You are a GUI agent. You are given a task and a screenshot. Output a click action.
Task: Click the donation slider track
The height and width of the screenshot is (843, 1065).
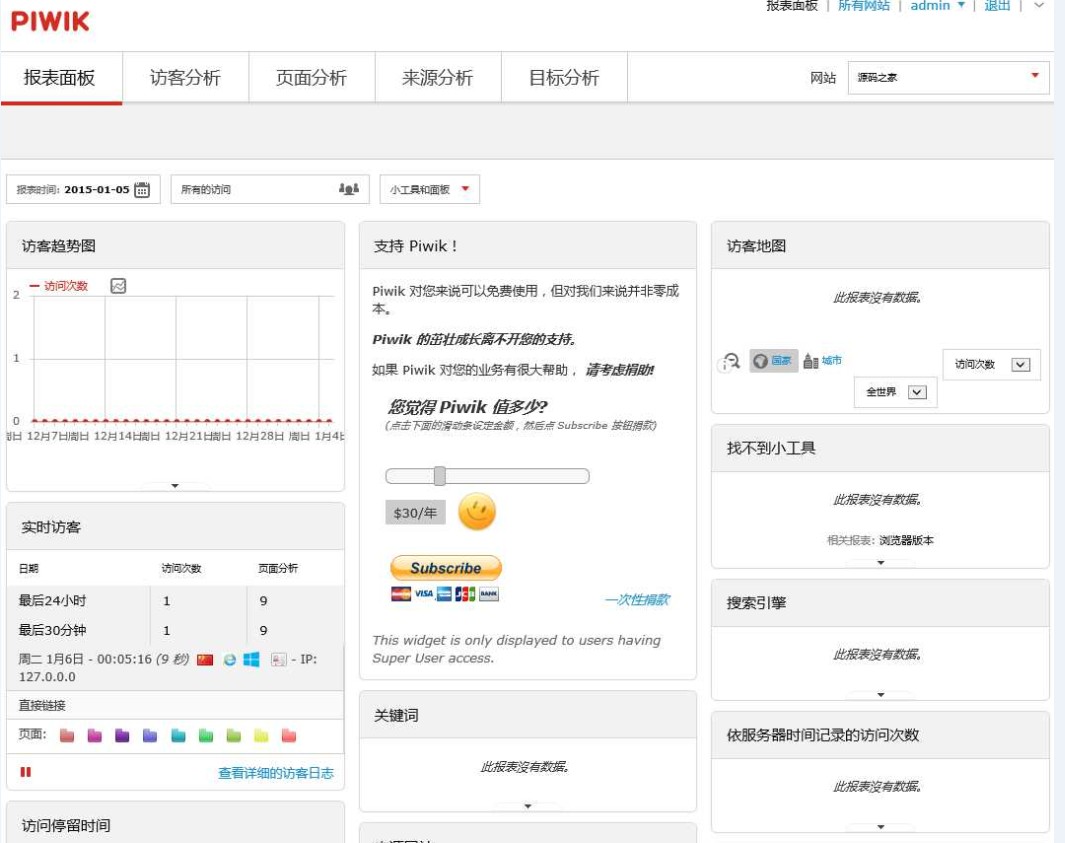(x=487, y=476)
